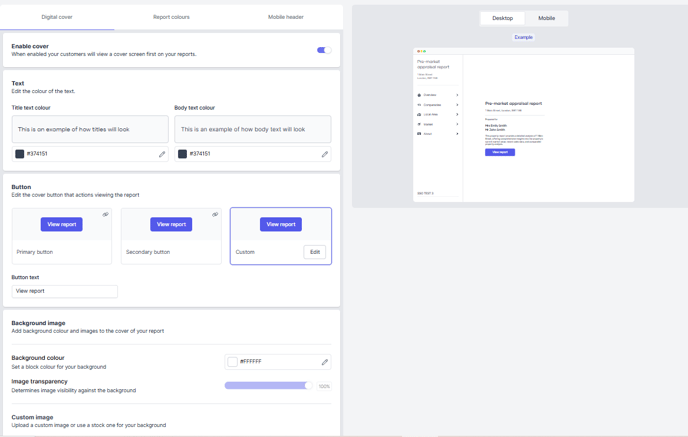Switch to the Report colours tab
The height and width of the screenshot is (437, 688).
pyautogui.click(x=171, y=17)
